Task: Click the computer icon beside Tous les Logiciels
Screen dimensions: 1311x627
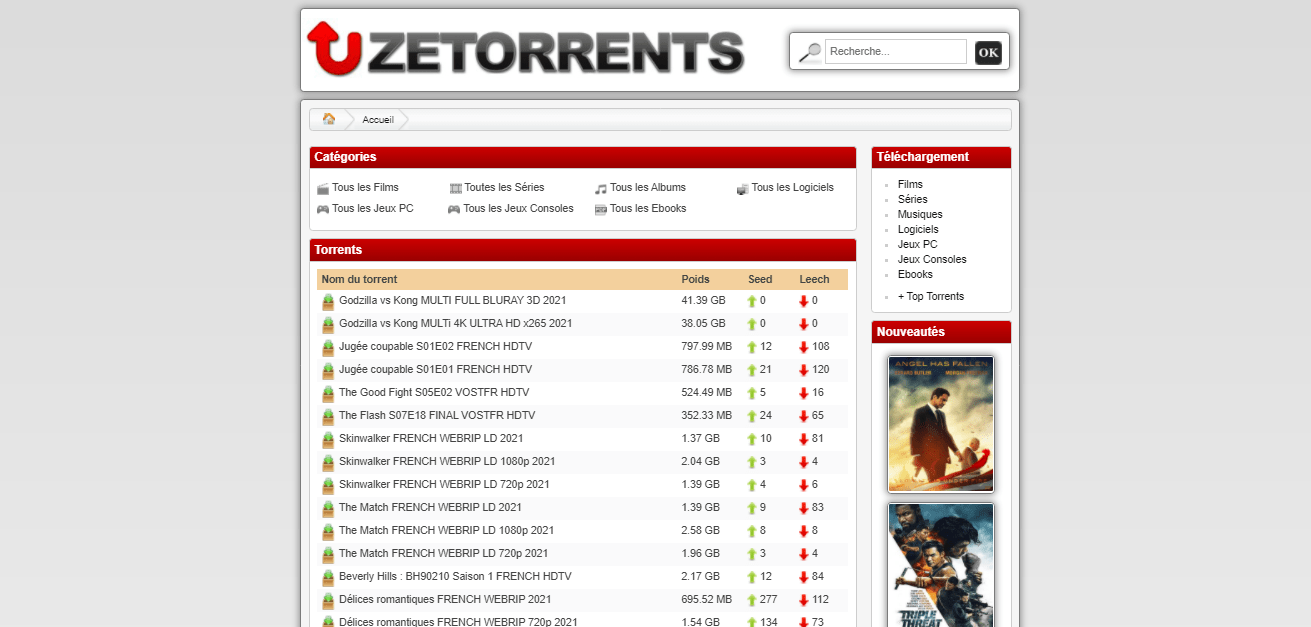Action: coord(742,188)
